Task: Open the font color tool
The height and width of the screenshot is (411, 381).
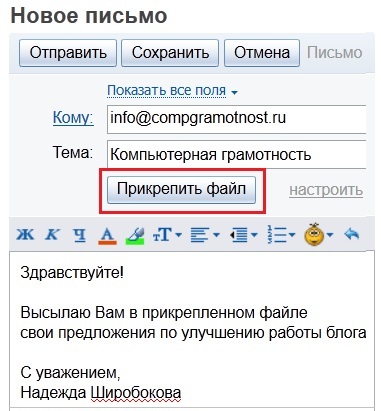Action: [x=107, y=236]
